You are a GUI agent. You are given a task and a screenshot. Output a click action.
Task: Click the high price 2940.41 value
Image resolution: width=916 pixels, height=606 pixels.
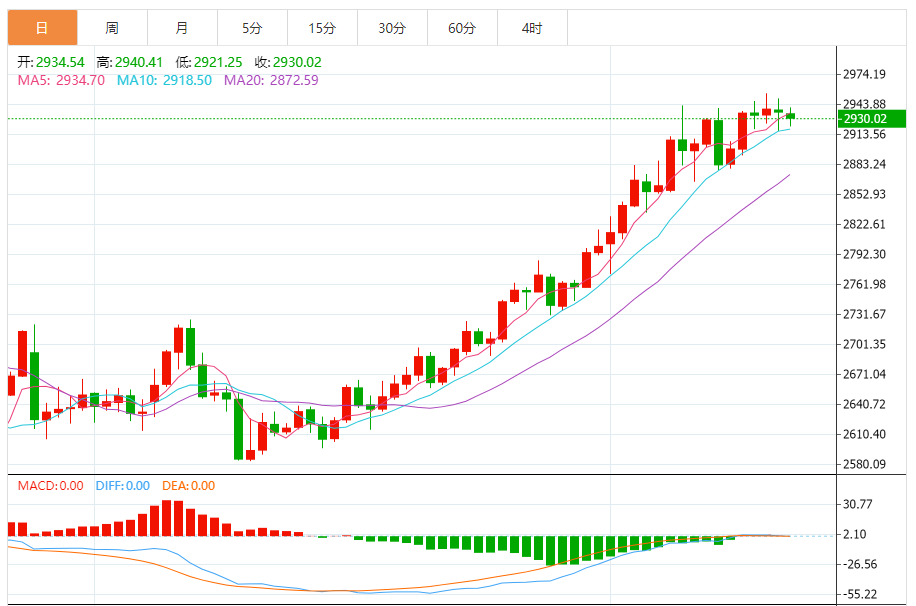(x=139, y=62)
